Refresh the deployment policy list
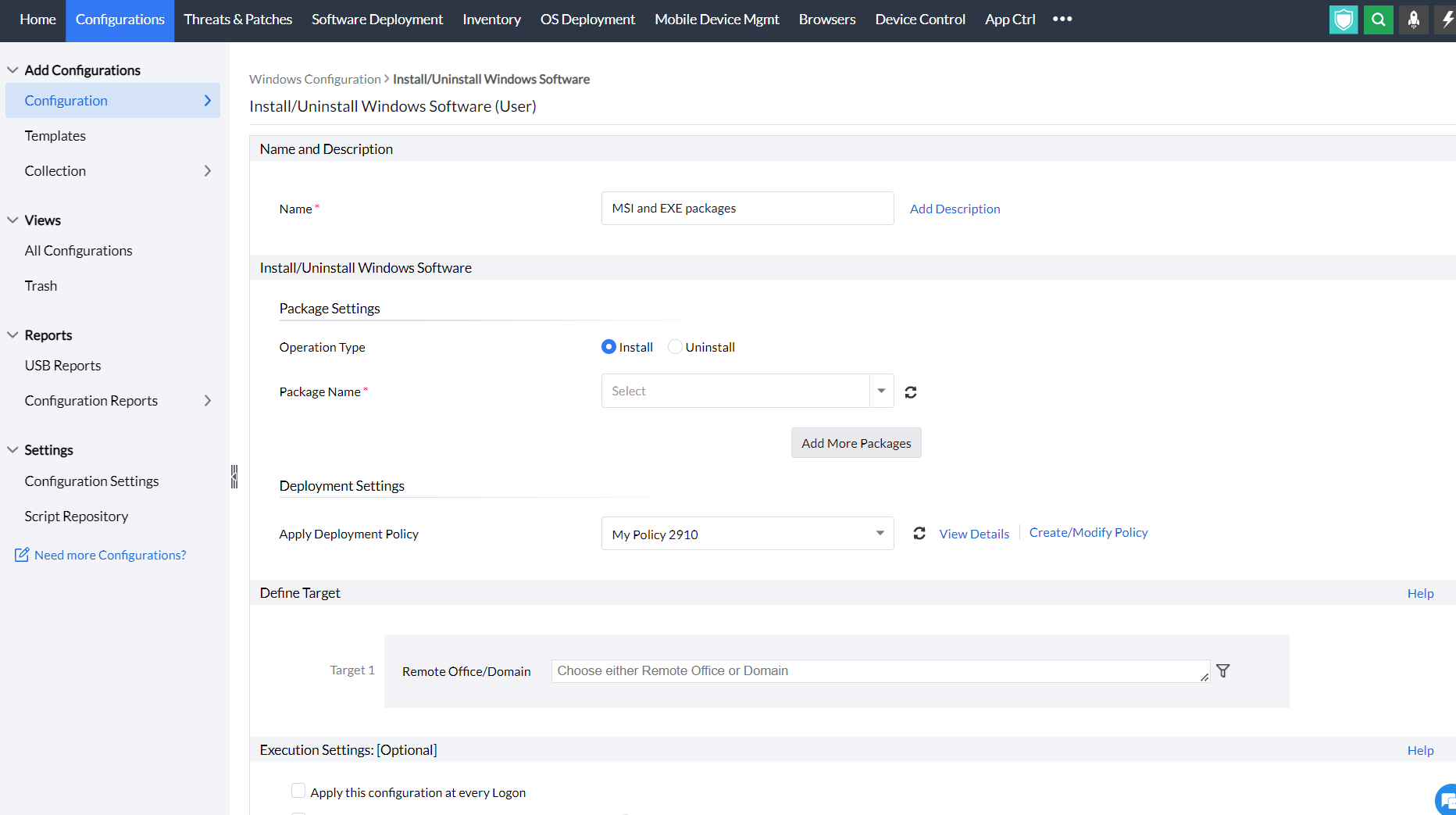The height and width of the screenshot is (815, 1456). pos(919,534)
